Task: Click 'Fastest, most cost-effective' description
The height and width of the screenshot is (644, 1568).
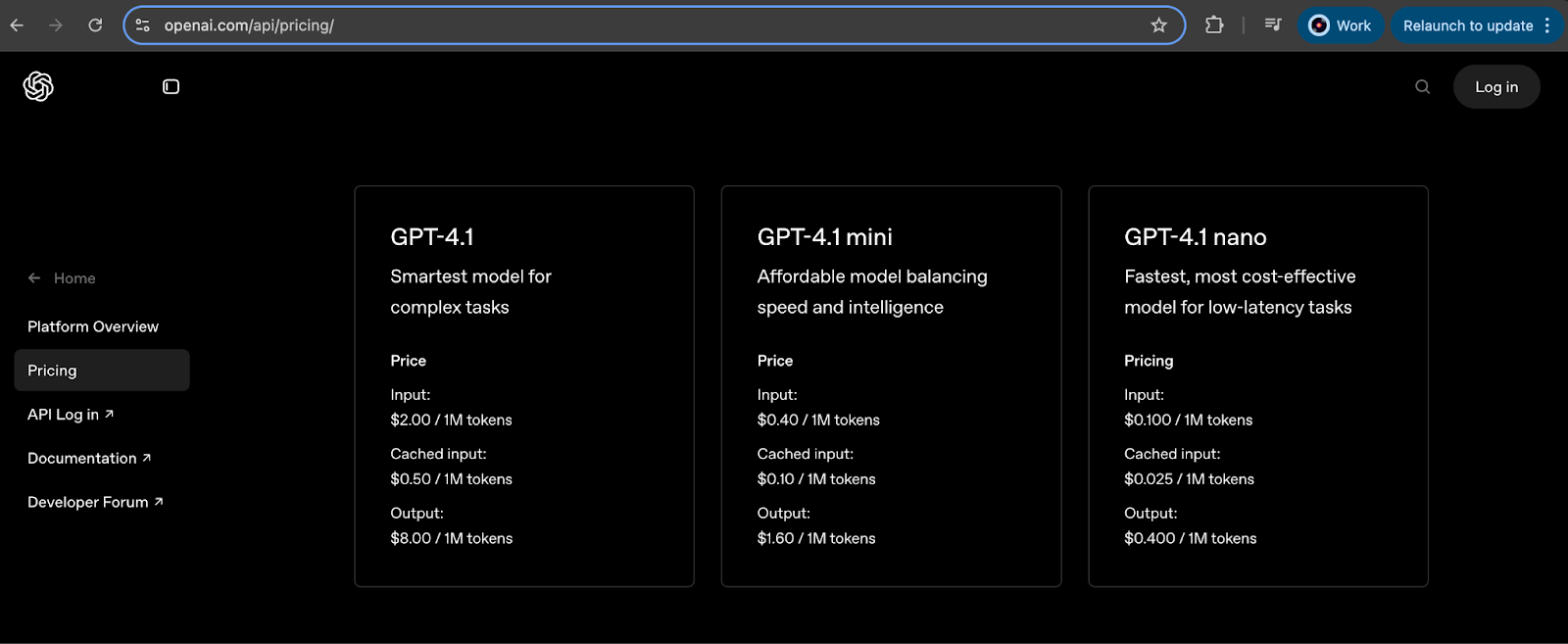Action: (x=1240, y=292)
